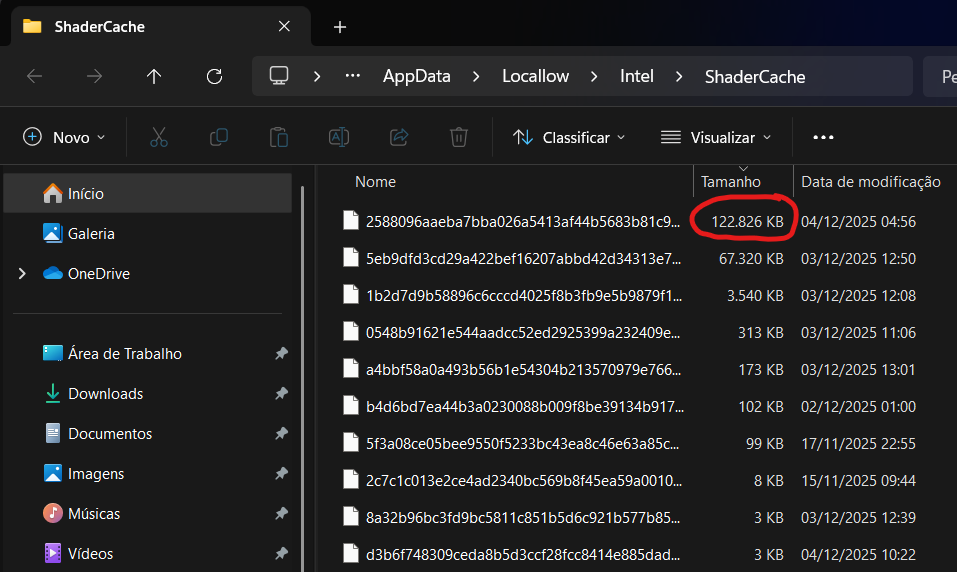The height and width of the screenshot is (572, 957).
Task: Sort by Tamanho column header
Action: (731, 182)
